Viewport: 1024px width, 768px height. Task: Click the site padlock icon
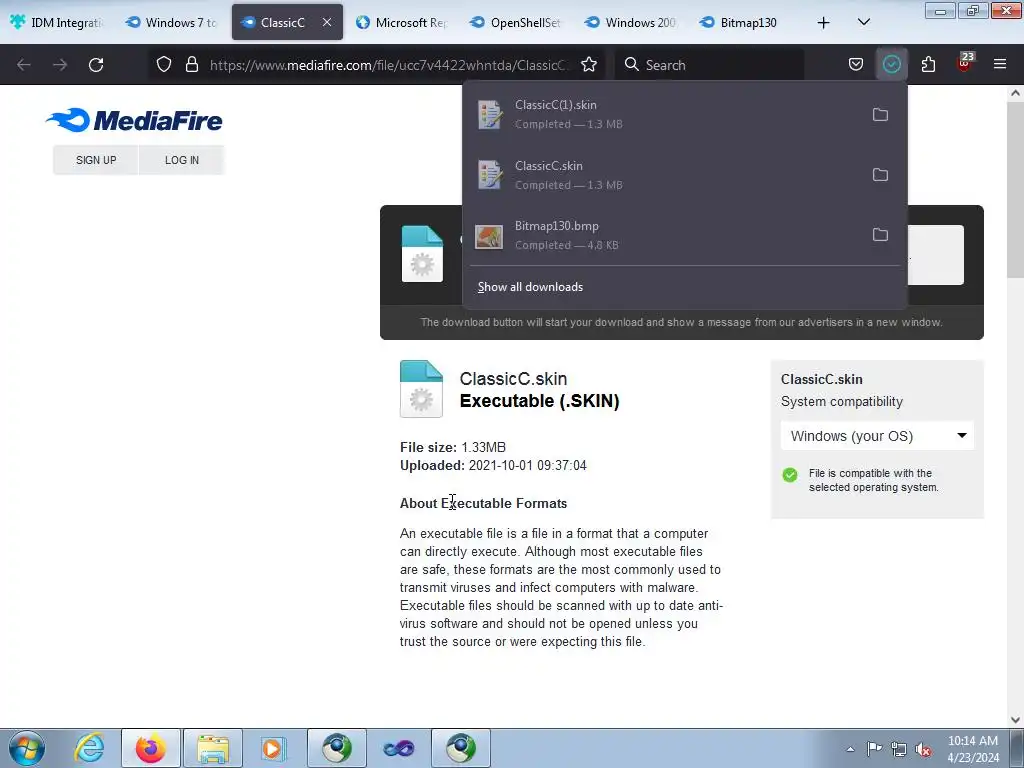(191, 65)
